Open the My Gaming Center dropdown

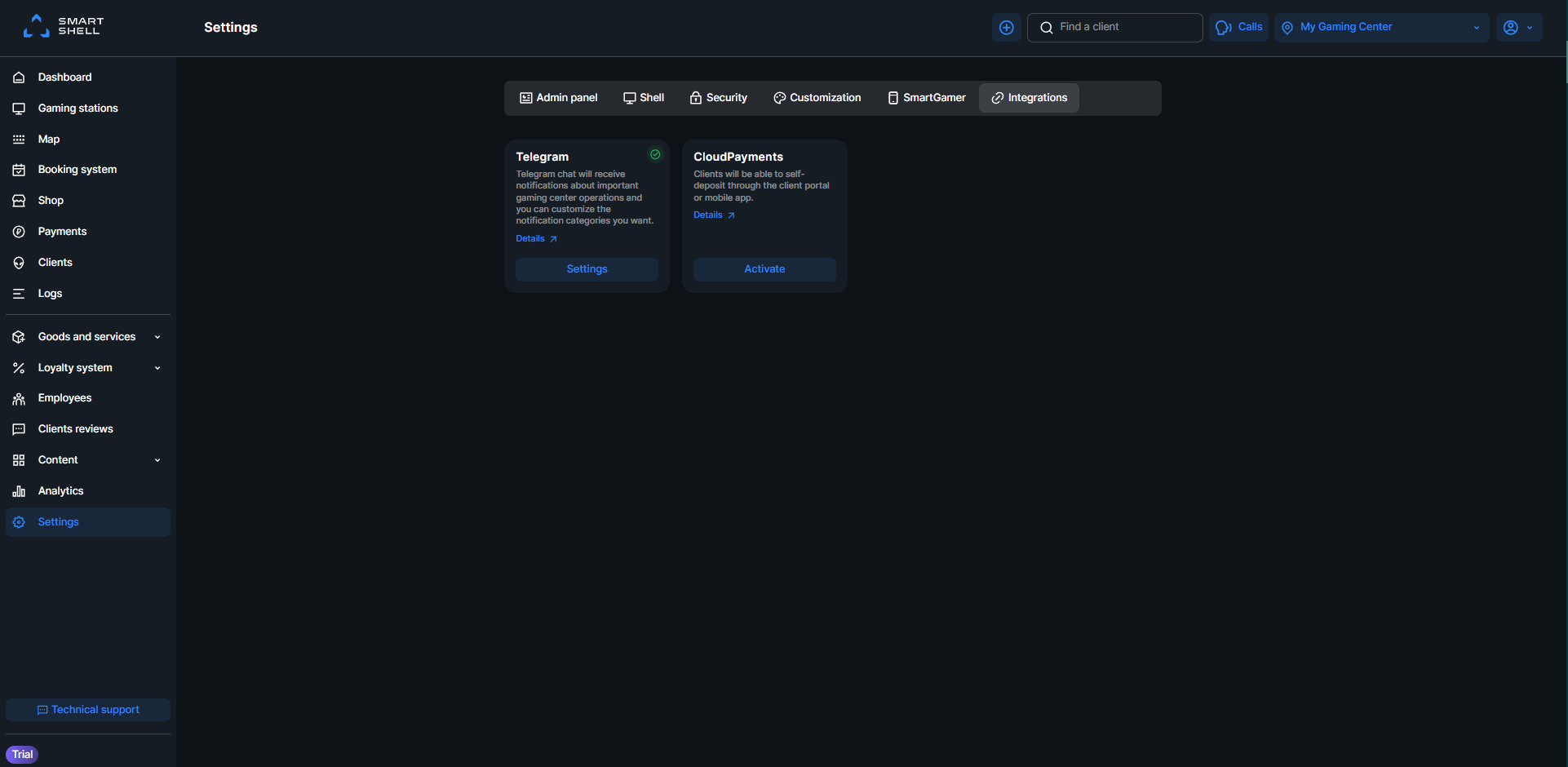point(1381,28)
